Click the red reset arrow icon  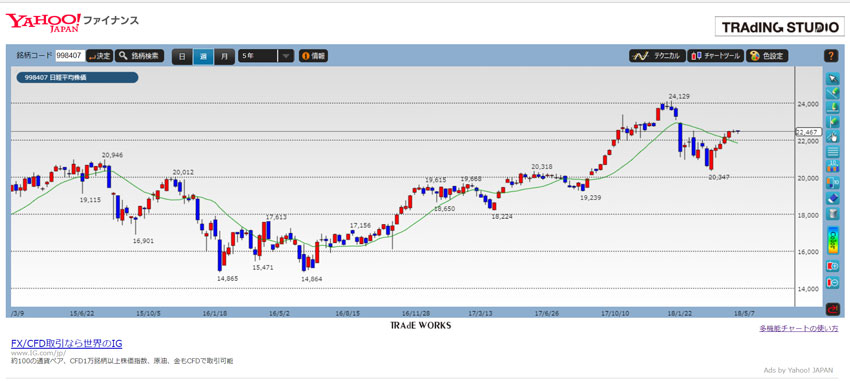tap(832, 309)
